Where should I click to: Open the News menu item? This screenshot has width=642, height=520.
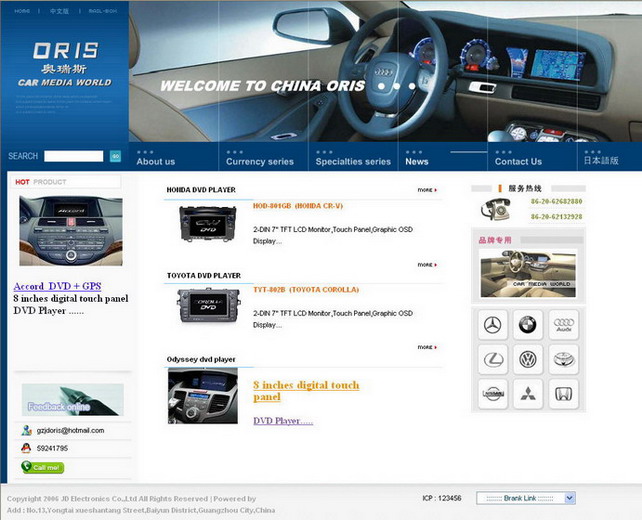417,162
